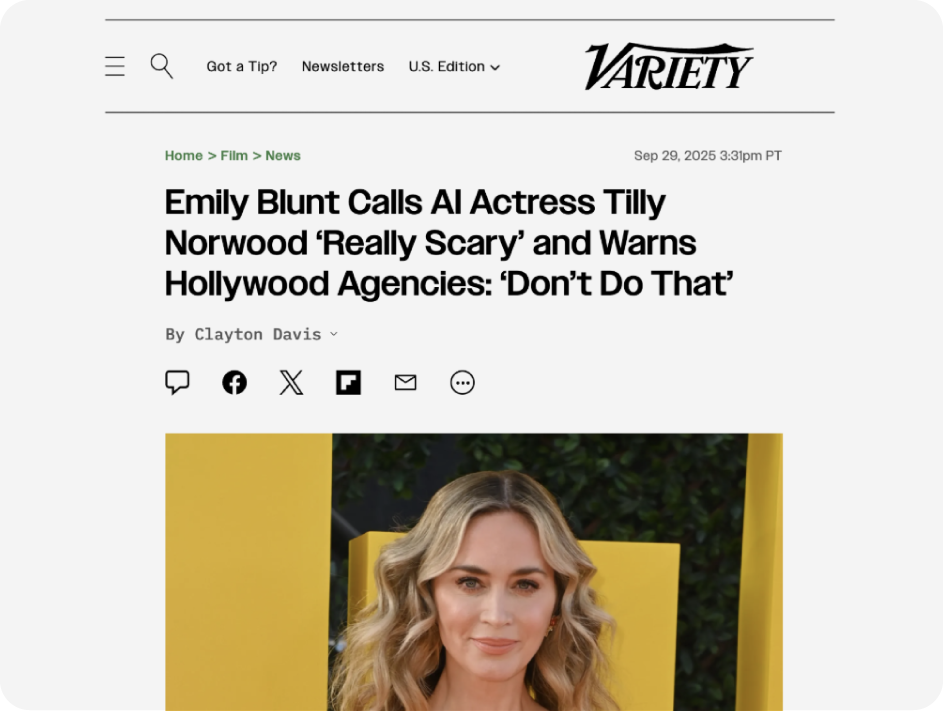Viewport: 943px width, 711px height.
Task: Click the Sep 29, 2025 timestamp
Action: click(708, 156)
